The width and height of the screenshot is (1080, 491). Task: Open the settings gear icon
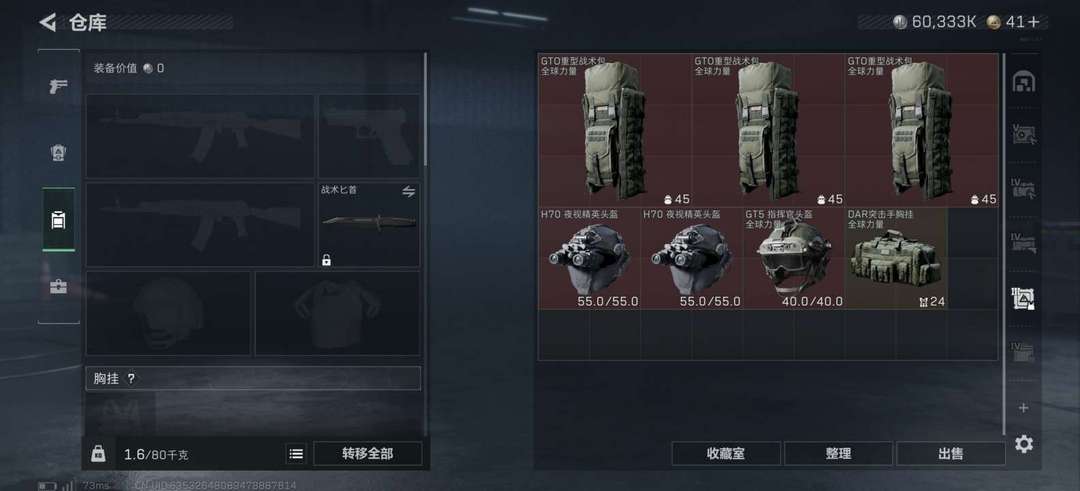pyautogui.click(x=1024, y=444)
